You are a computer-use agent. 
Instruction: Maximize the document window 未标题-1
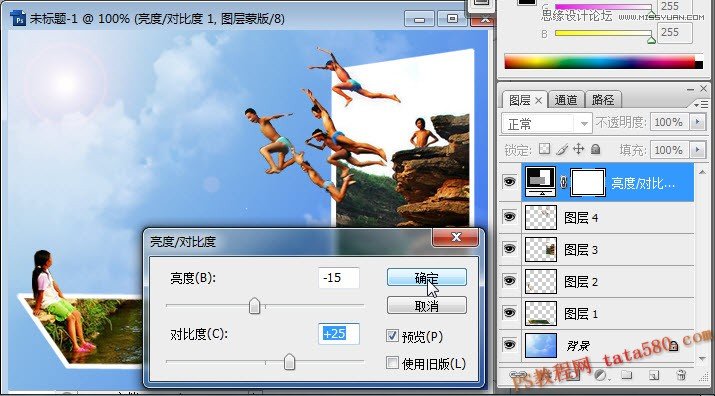452,19
